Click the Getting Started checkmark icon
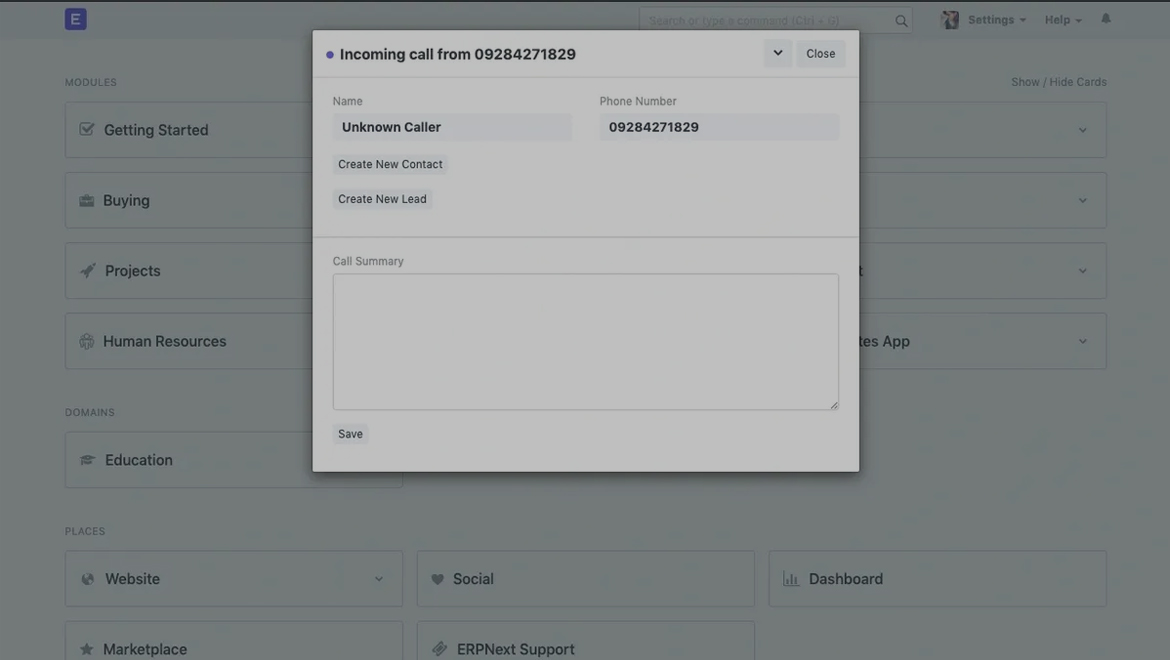Screen dimensions: 1170x660 pos(87,130)
